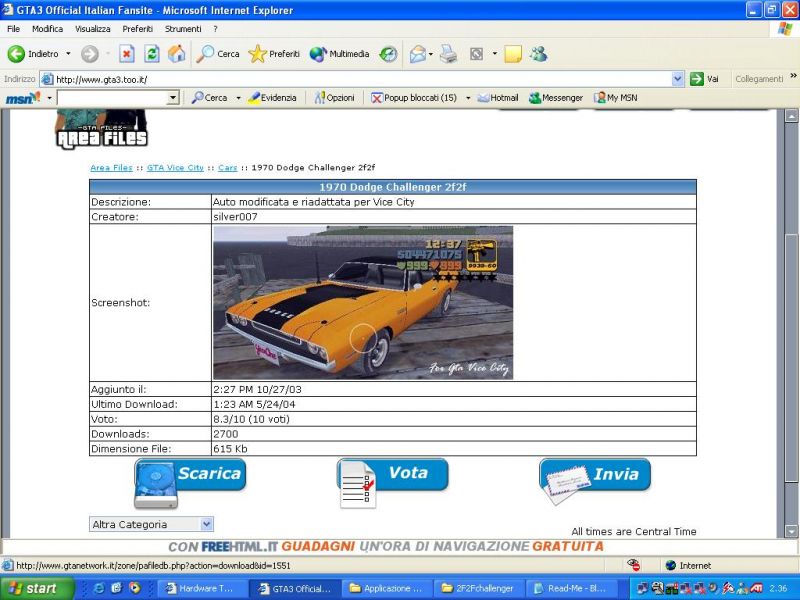Open the ? help menu
This screenshot has height=600, width=800.
(x=215, y=29)
